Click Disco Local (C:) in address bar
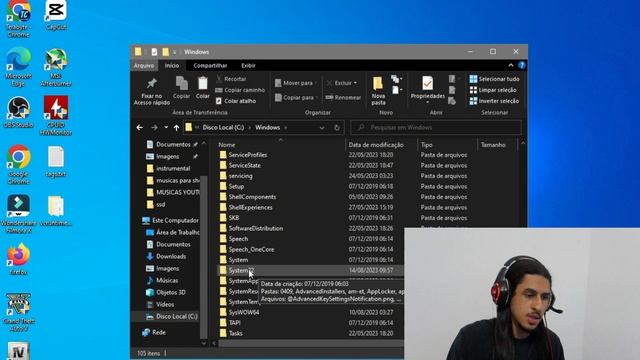The image size is (640, 360). coord(223,127)
